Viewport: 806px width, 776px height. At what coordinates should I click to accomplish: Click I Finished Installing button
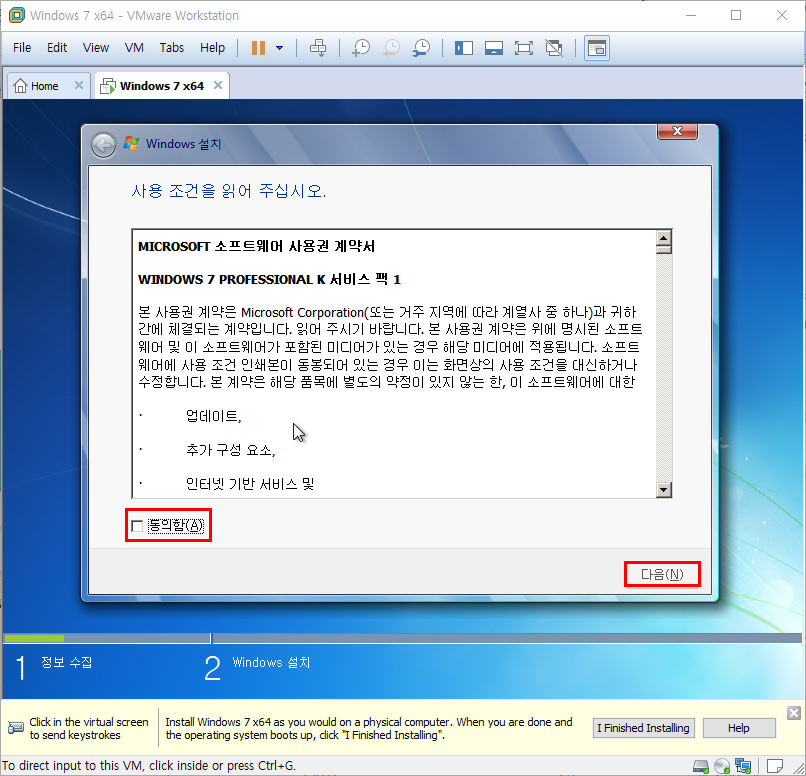(643, 728)
